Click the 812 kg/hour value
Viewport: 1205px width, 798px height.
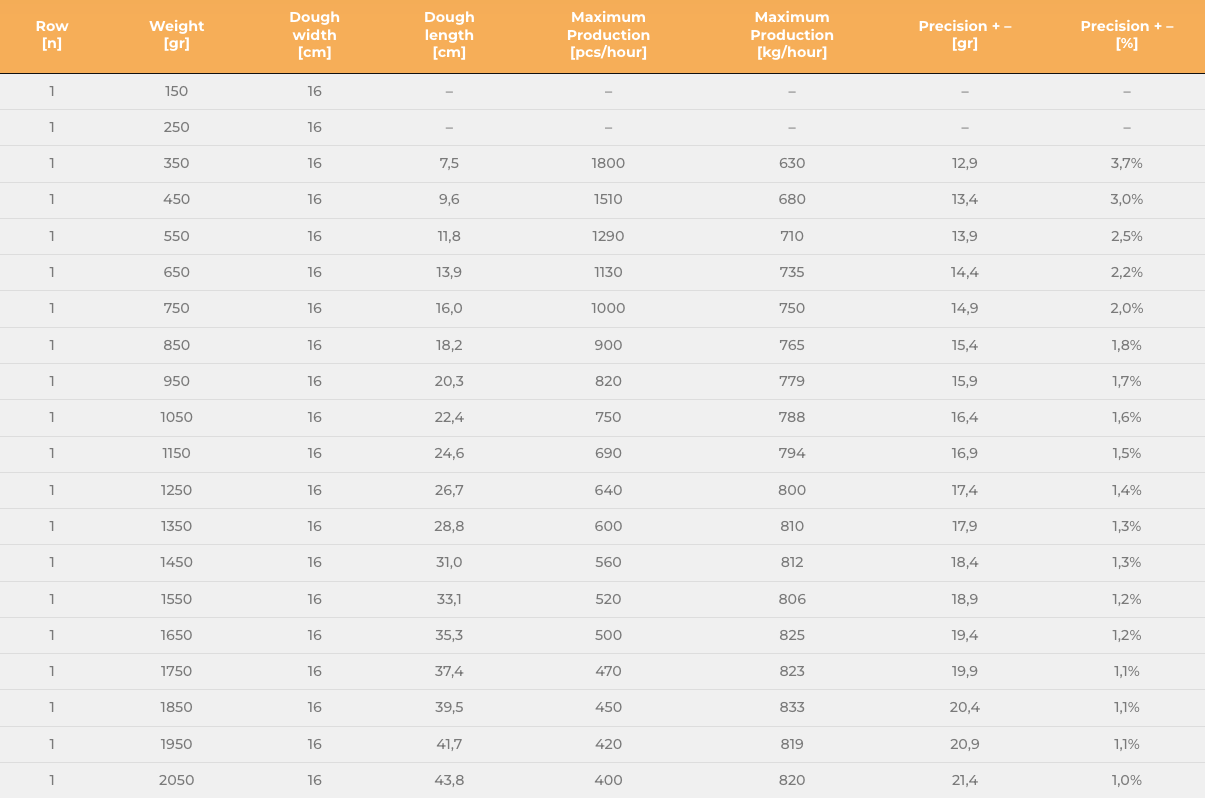click(792, 562)
